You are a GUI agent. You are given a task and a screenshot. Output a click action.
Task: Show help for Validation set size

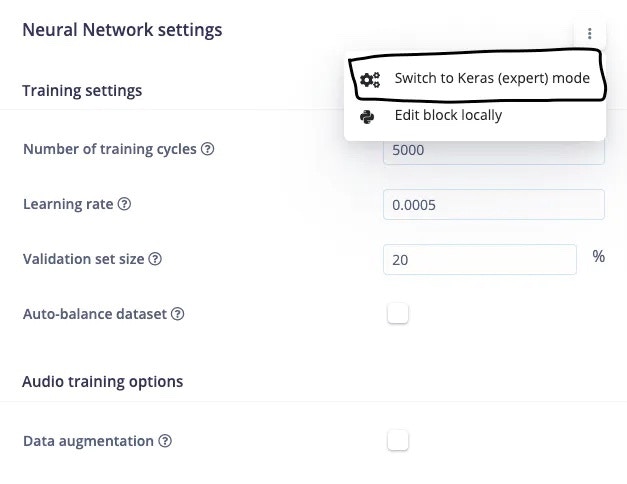155,259
